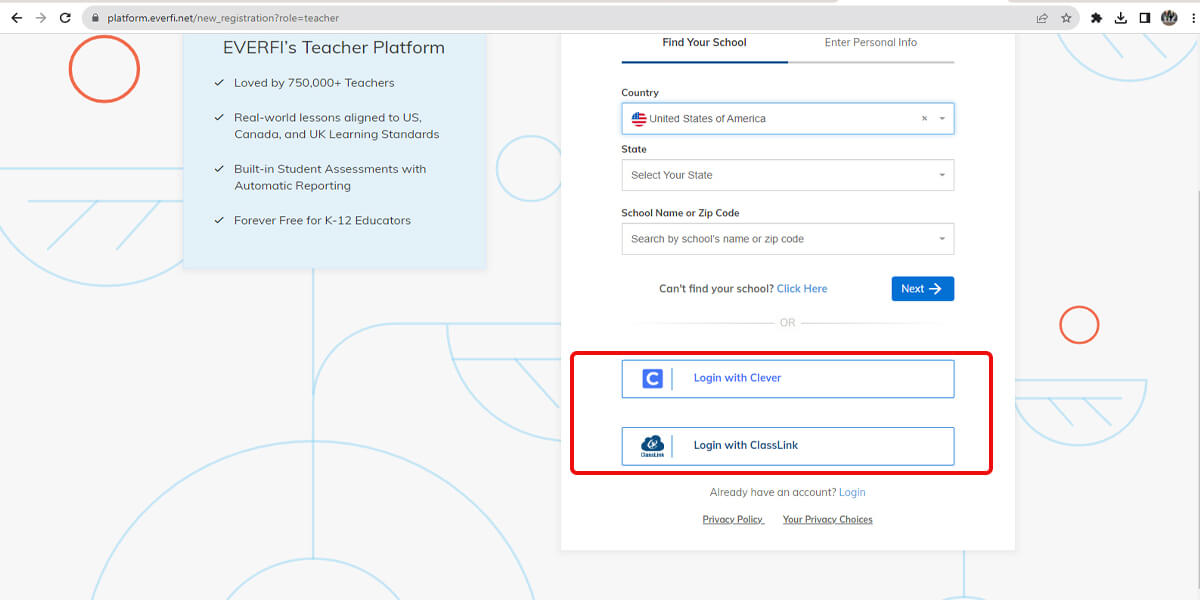Screen dimensions: 1200x600
Task: Open browser downloads icon
Action: [1121, 18]
